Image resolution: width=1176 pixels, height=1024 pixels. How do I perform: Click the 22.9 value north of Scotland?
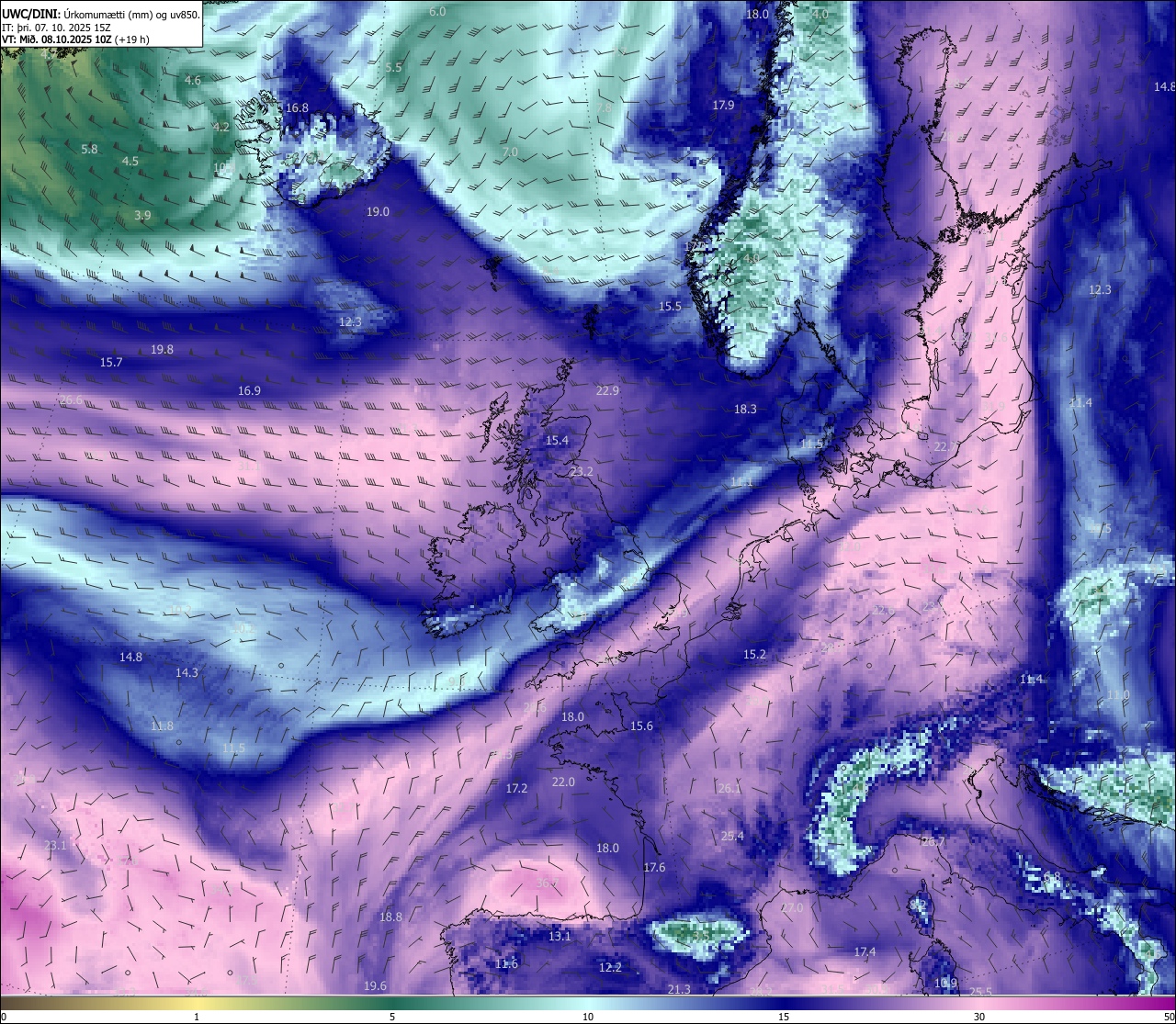(x=607, y=390)
